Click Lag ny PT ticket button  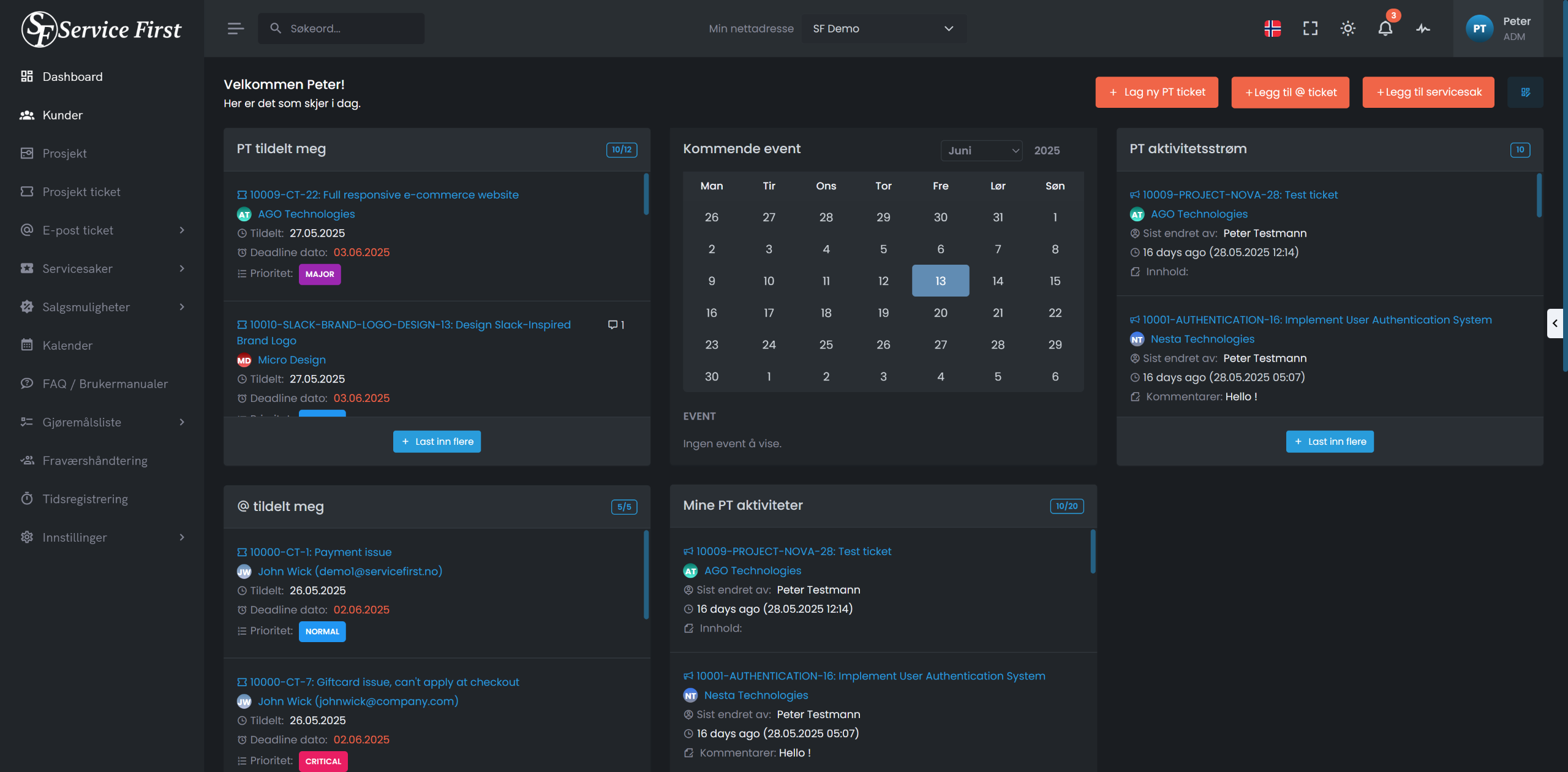coord(1156,92)
